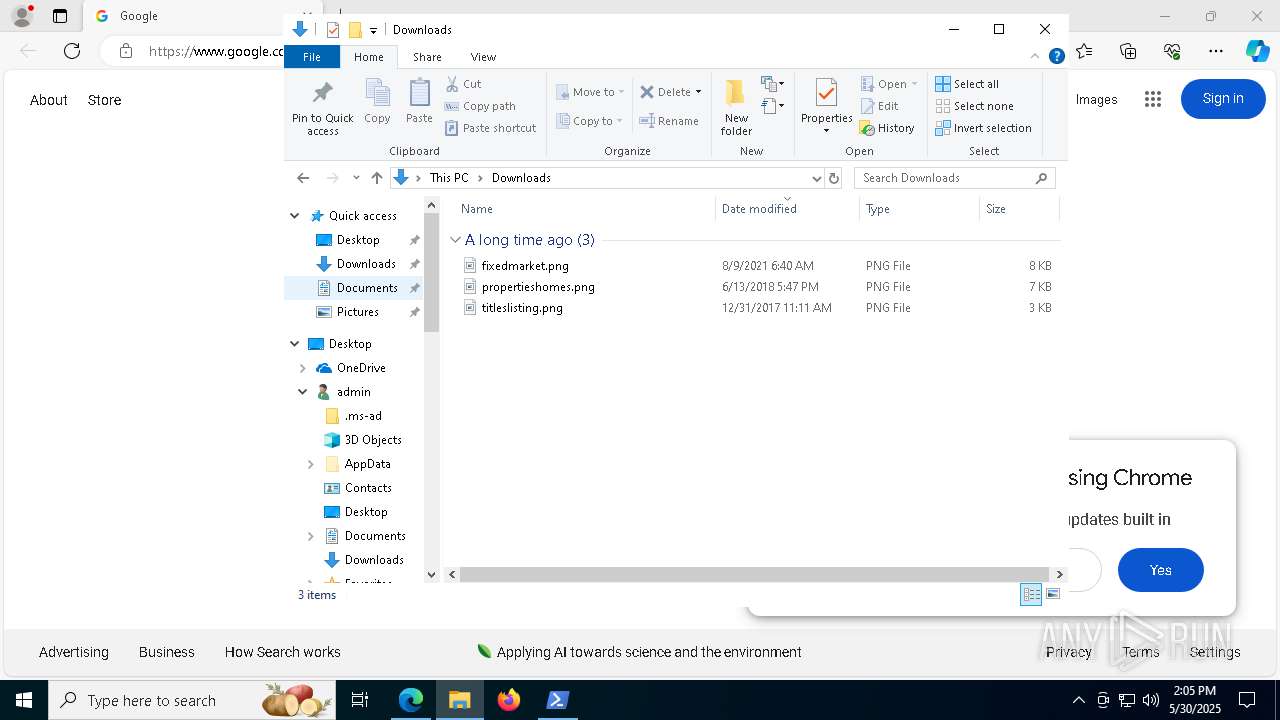Switch to the View ribbon tab
1280x720 pixels.
pos(483,57)
